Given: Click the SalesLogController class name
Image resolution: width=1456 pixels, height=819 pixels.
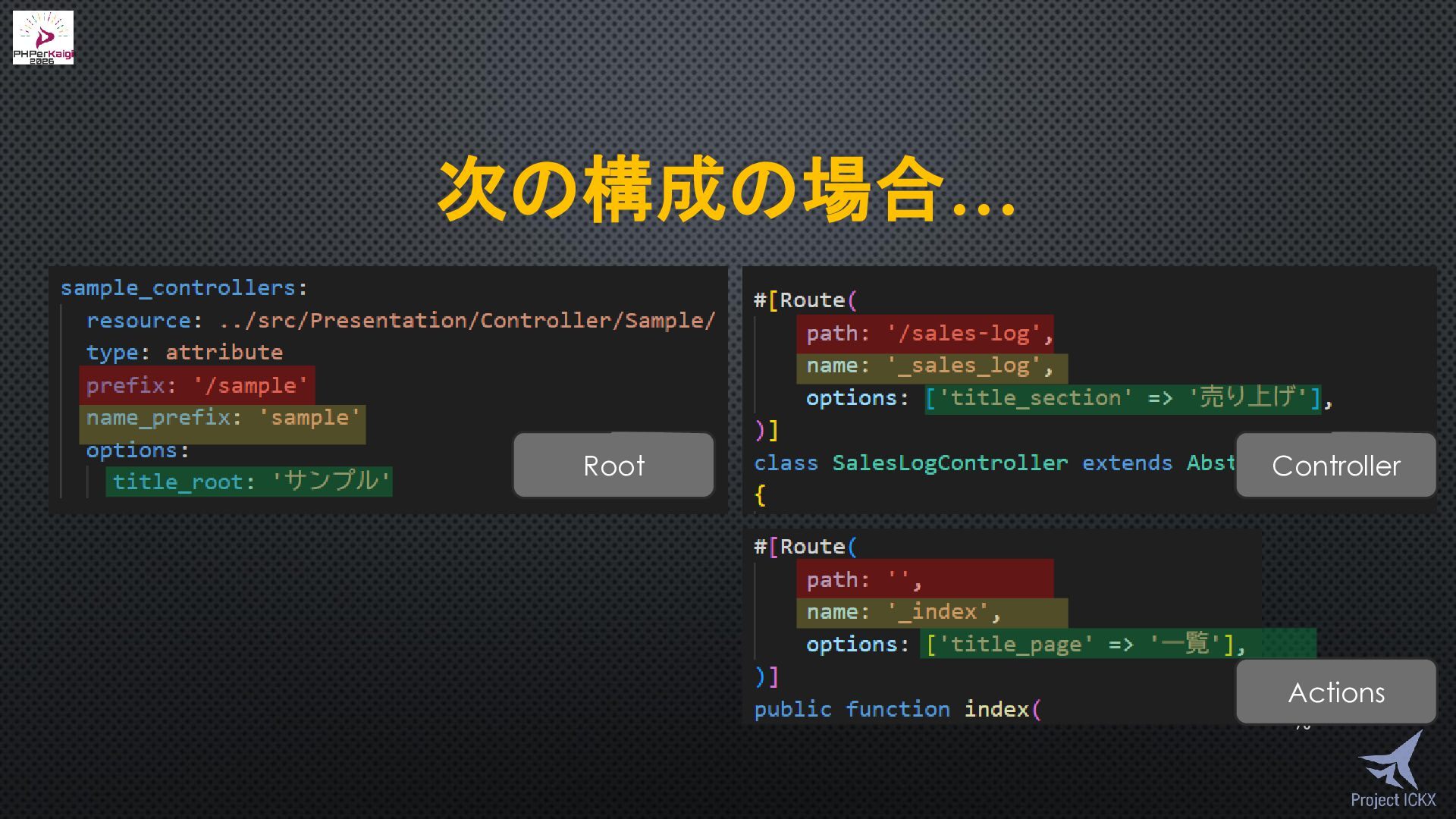Looking at the screenshot, I should pyautogui.click(x=949, y=463).
